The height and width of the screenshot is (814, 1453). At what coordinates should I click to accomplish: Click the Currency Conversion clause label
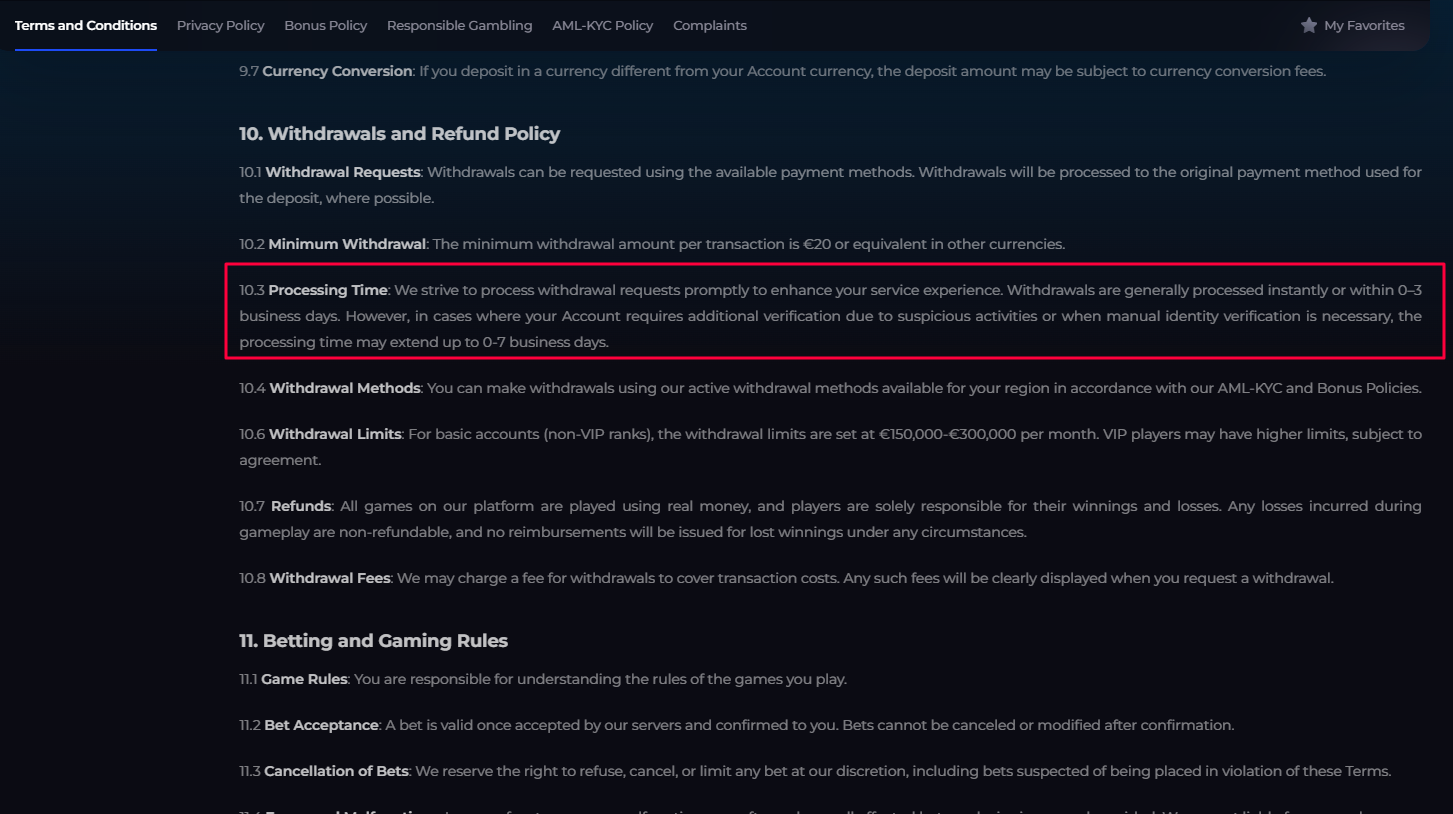coord(337,72)
